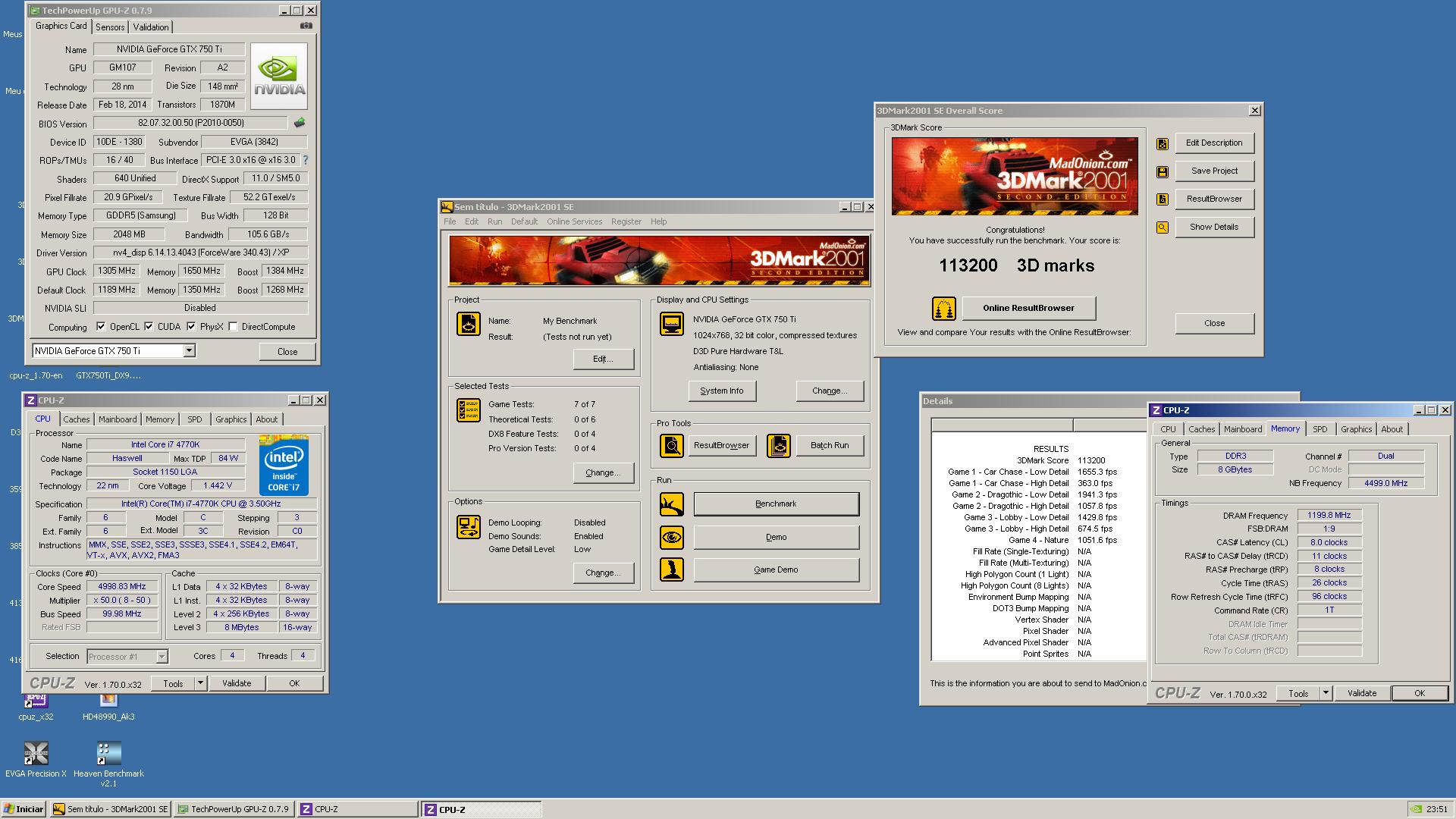Toggle the OpenCL checkbox in GPU-Z
Viewport: 1456px width, 819px height.
click(x=101, y=327)
